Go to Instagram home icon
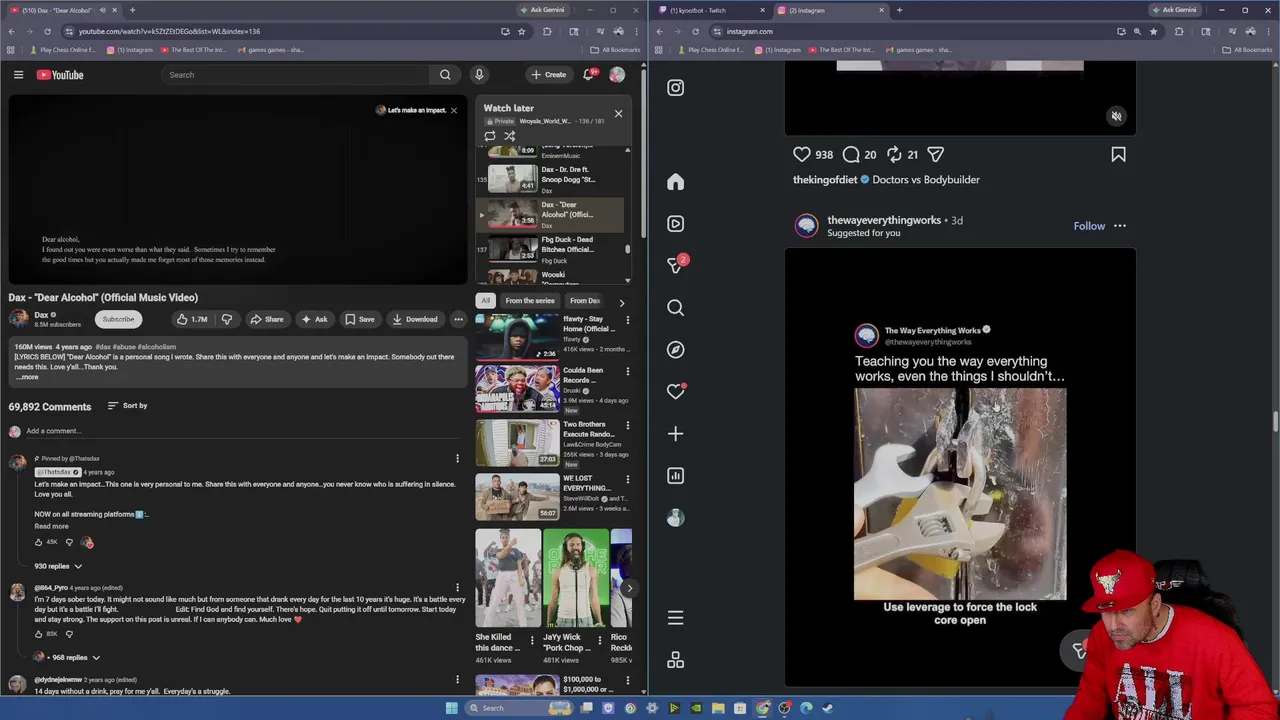This screenshot has width=1280, height=720. (x=676, y=182)
